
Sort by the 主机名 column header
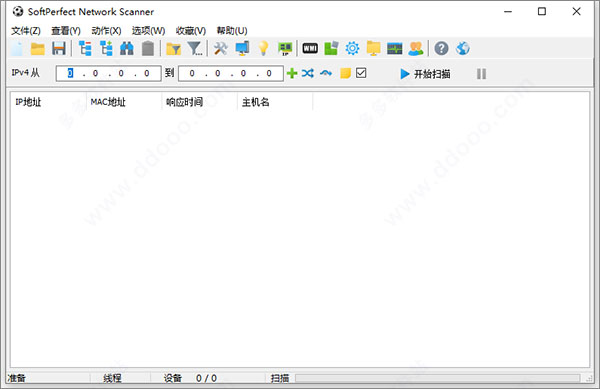point(275,102)
